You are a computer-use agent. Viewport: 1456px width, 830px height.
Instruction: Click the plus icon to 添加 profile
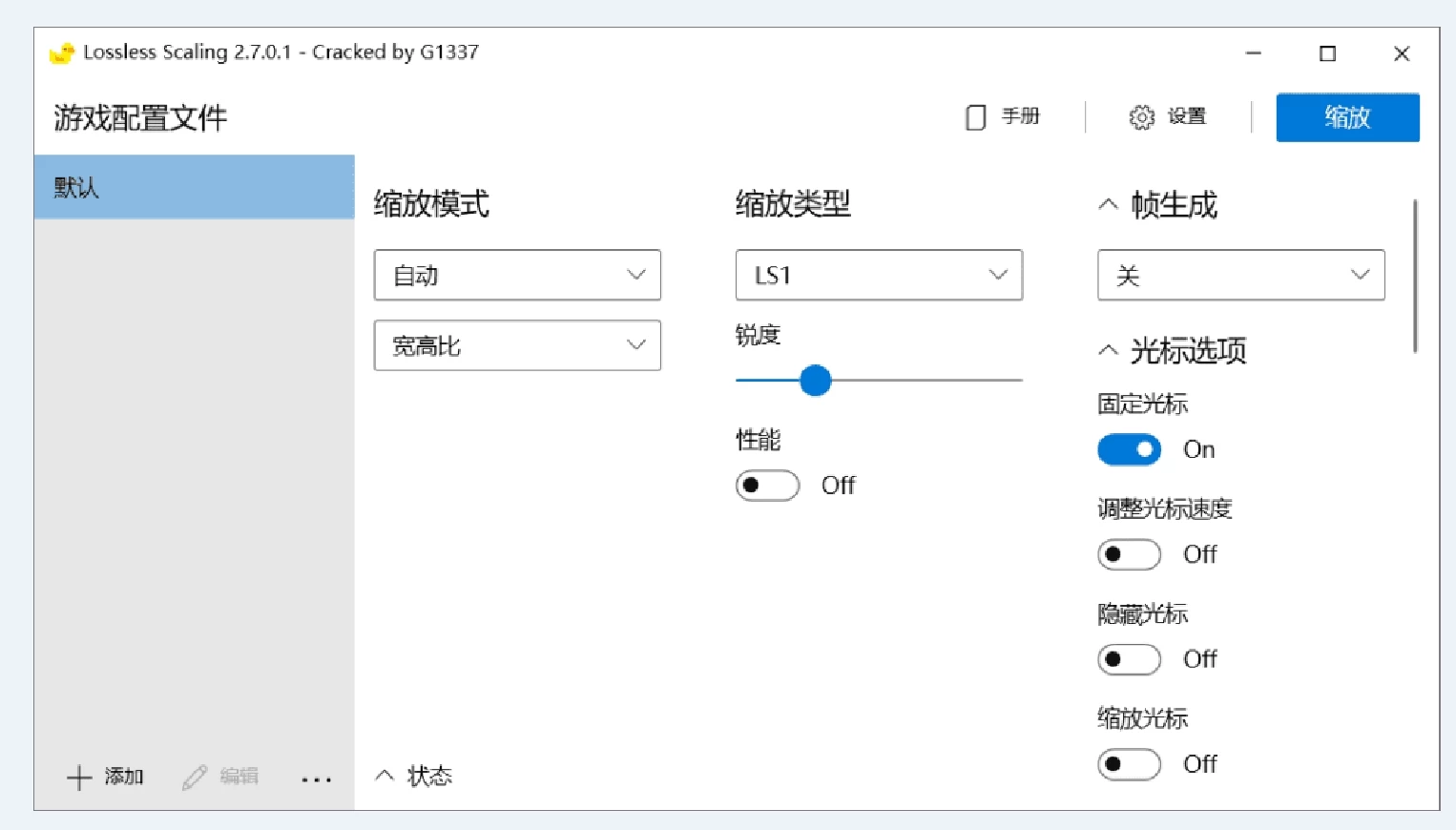[79, 778]
